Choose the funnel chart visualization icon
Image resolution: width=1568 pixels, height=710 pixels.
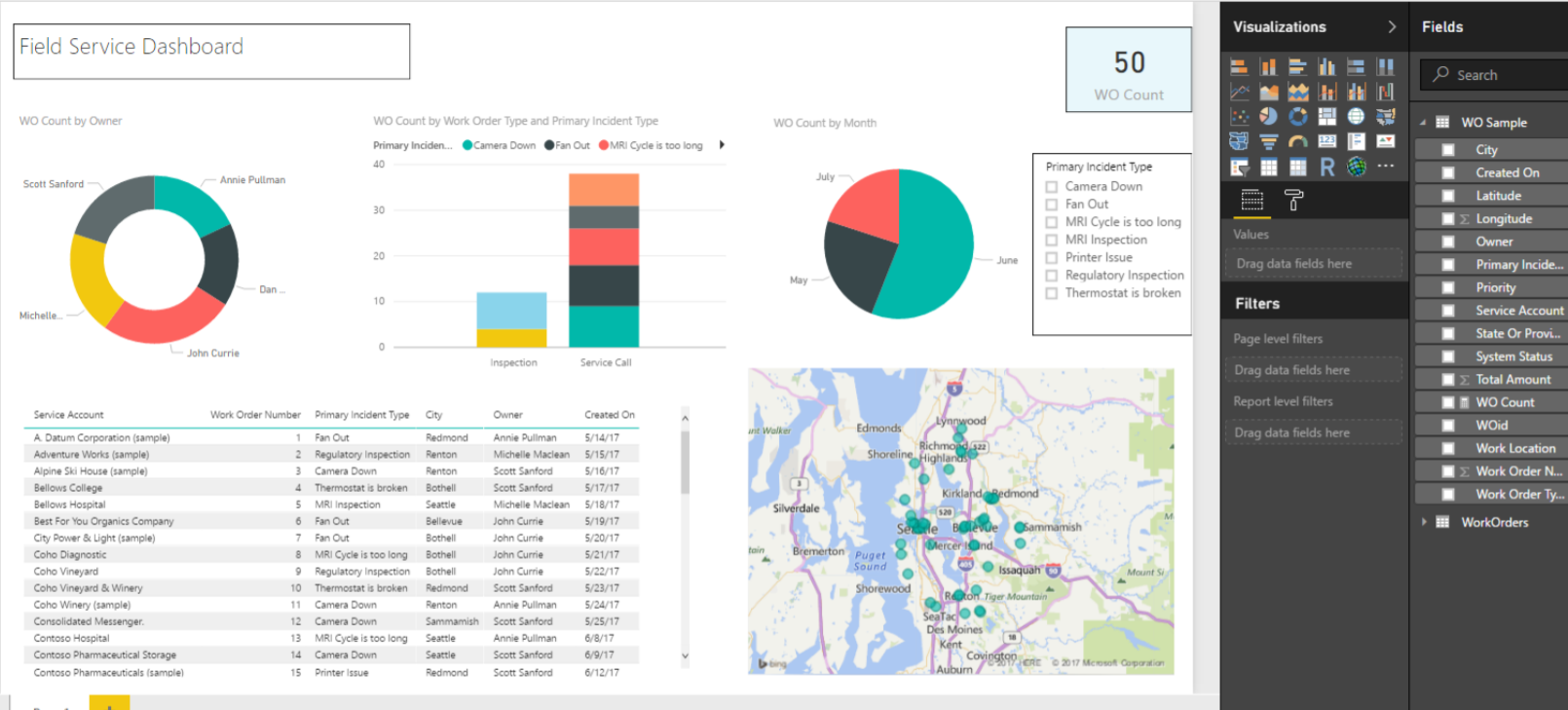pyautogui.click(x=1268, y=142)
